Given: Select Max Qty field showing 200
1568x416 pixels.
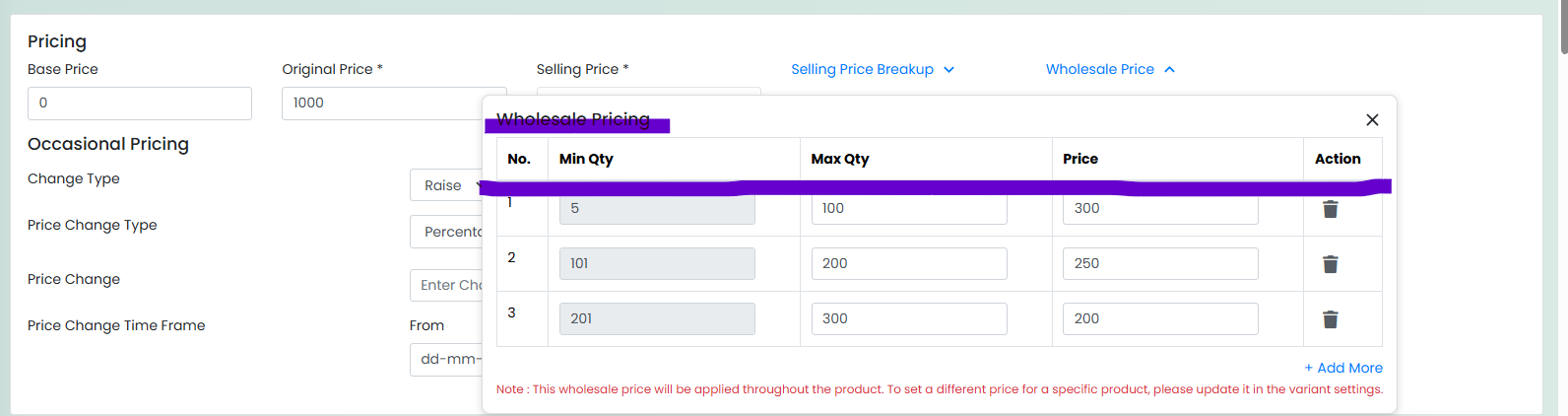Looking at the screenshot, I should (x=909, y=263).
